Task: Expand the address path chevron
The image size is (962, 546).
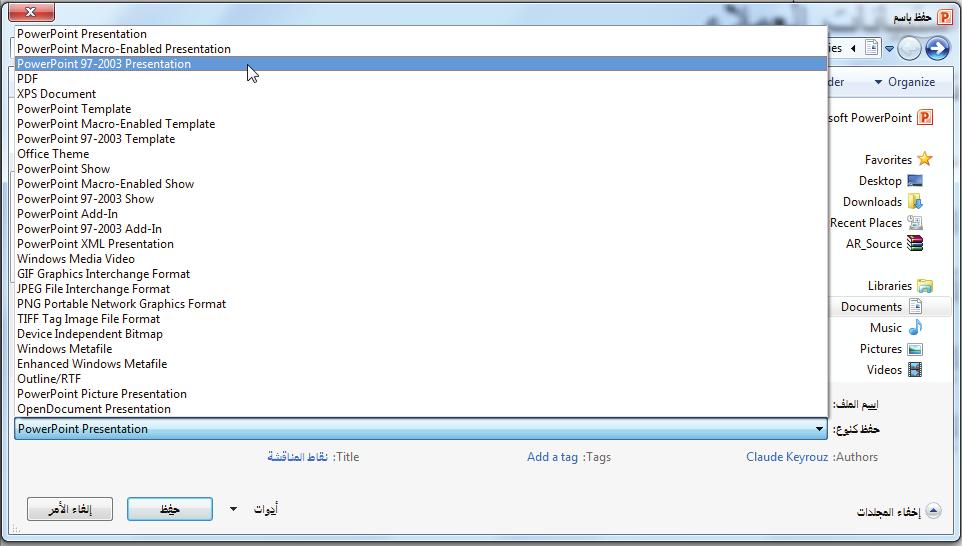Action: (x=853, y=48)
